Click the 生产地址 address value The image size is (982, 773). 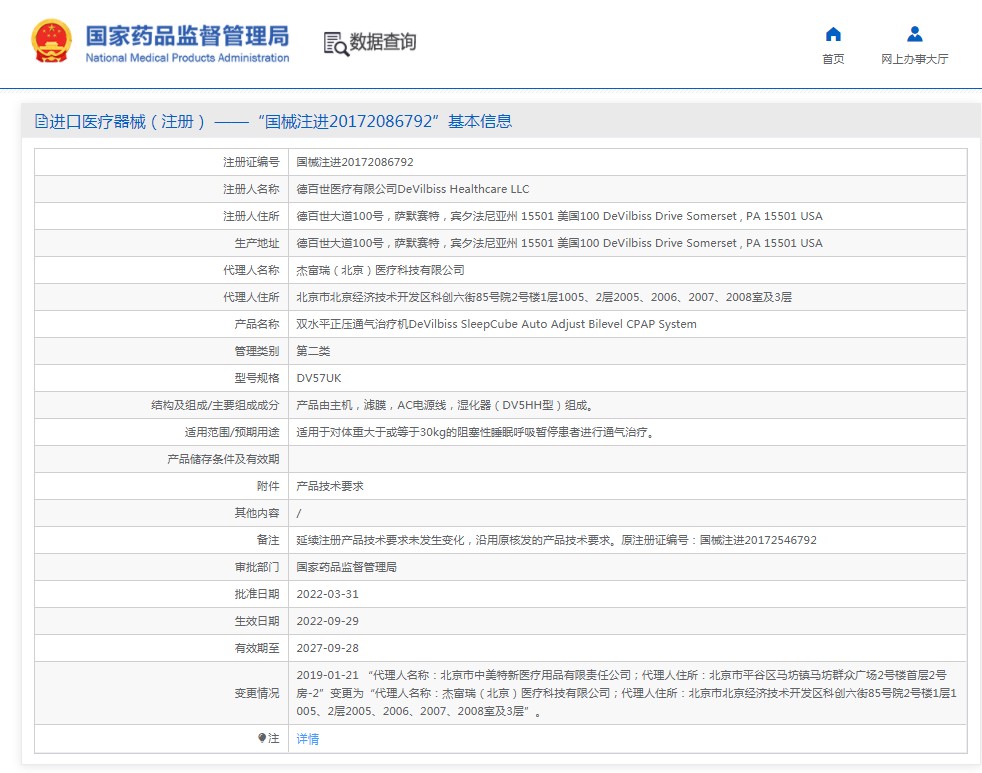coord(559,243)
